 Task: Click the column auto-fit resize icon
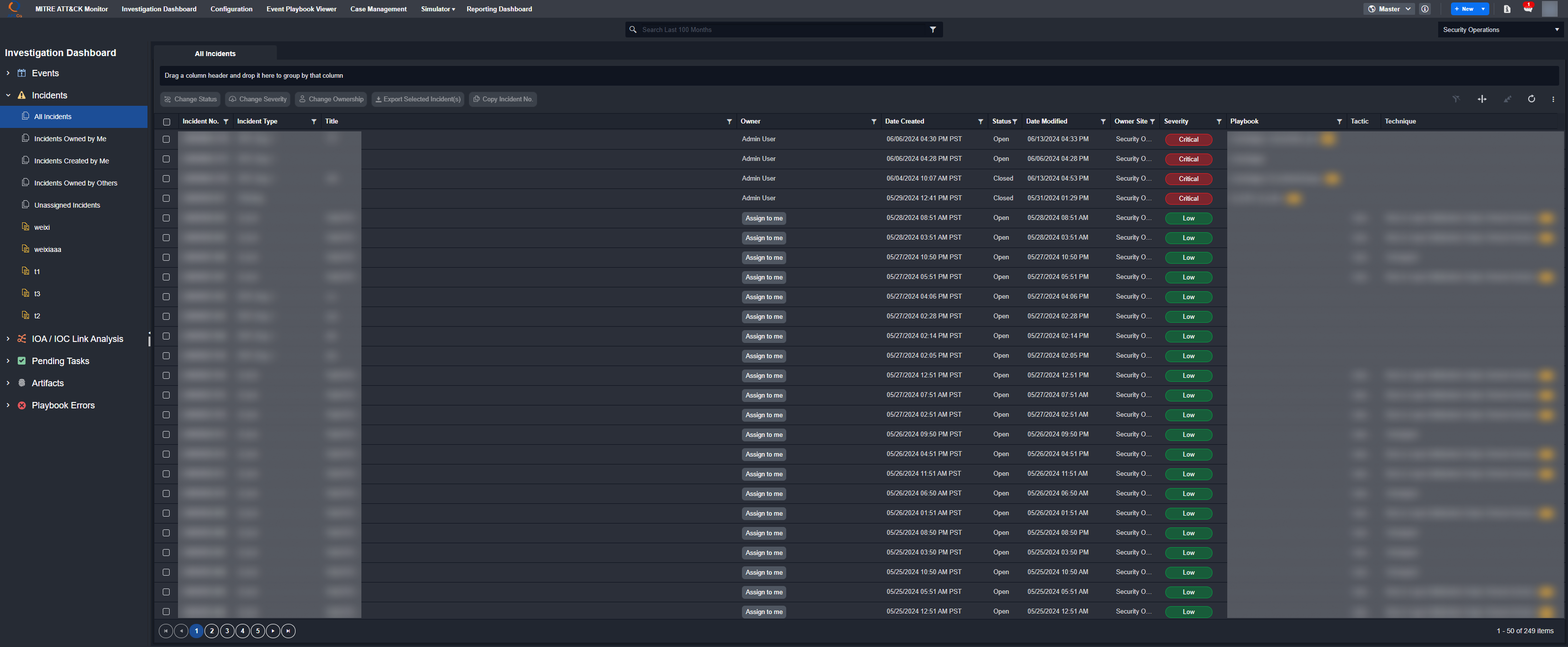click(x=1481, y=99)
